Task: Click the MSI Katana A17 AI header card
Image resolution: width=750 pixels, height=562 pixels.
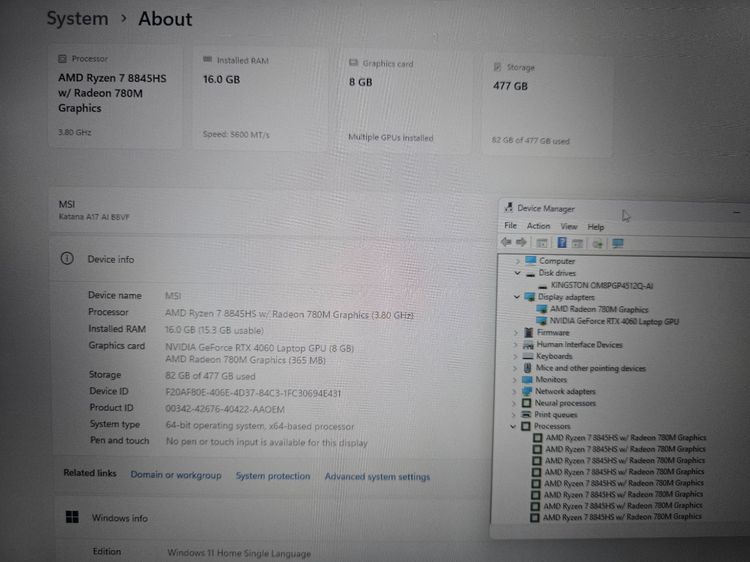Action: [x=273, y=209]
